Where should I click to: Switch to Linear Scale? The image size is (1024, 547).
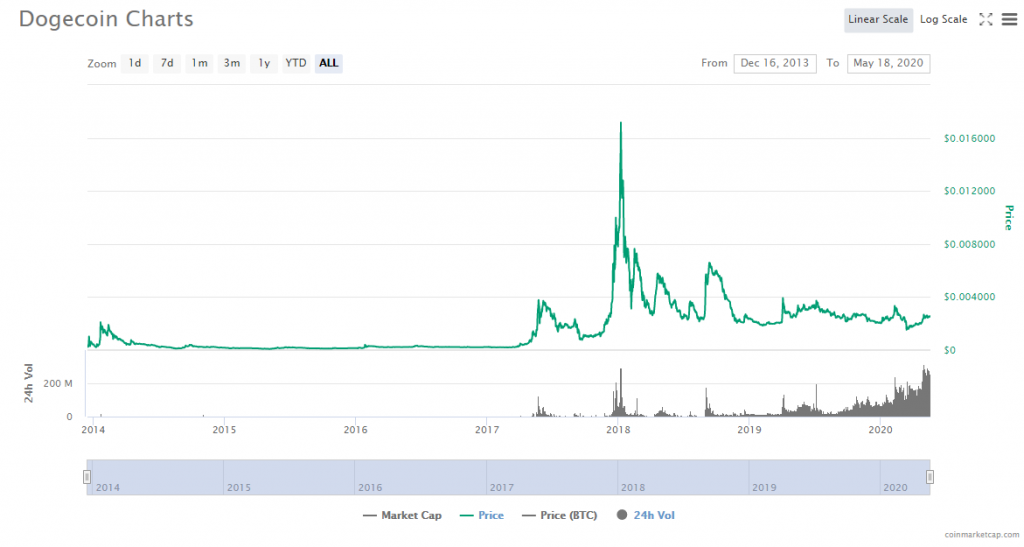coord(878,20)
